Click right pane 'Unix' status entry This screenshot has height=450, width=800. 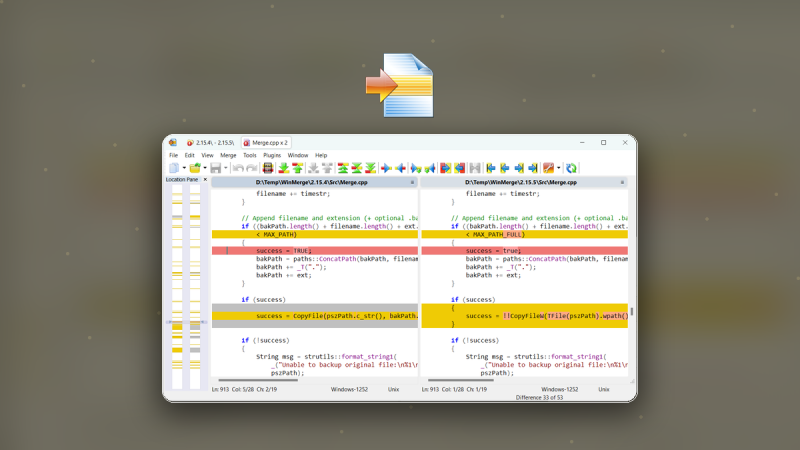pos(604,389)
